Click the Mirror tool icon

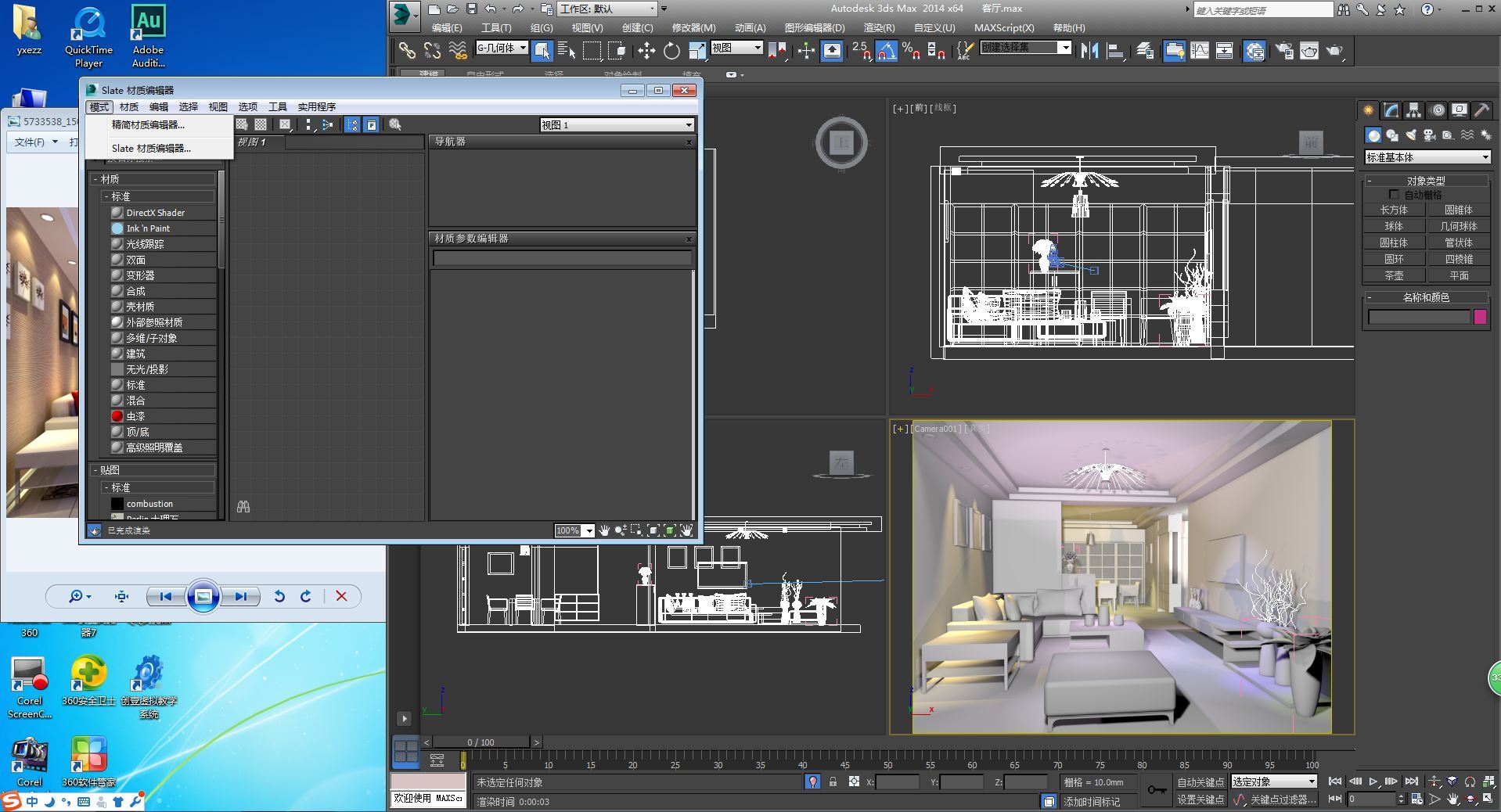(x=1089, y=51)
